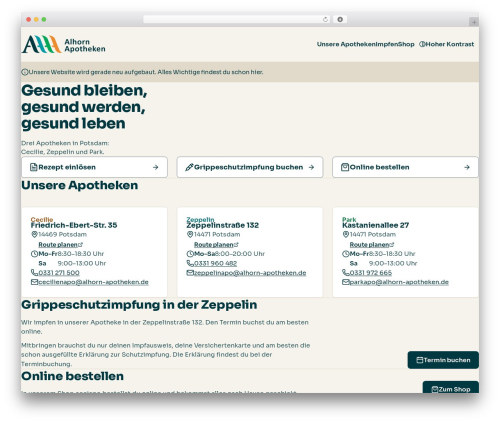Call phone number 0331 271 500
The image size is (500, 423).
(x=59, y=273)
